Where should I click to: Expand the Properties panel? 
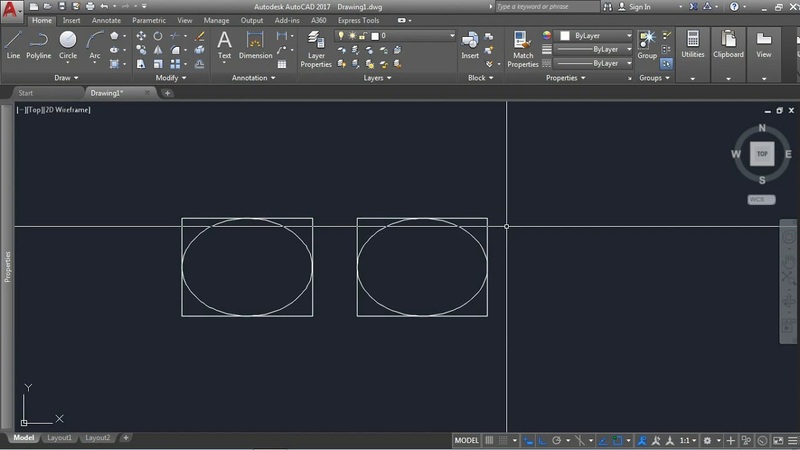pyautogui.click(x=565, y=78)
